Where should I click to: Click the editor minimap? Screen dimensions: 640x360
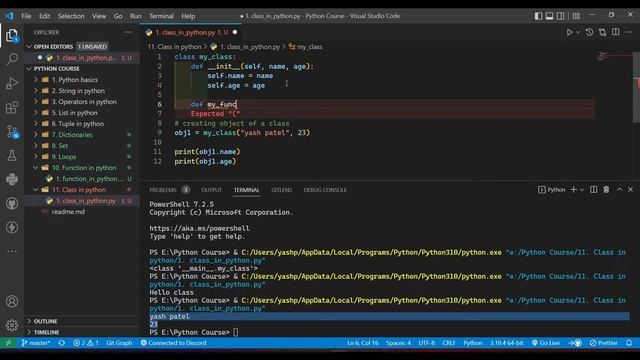point(613,56)
